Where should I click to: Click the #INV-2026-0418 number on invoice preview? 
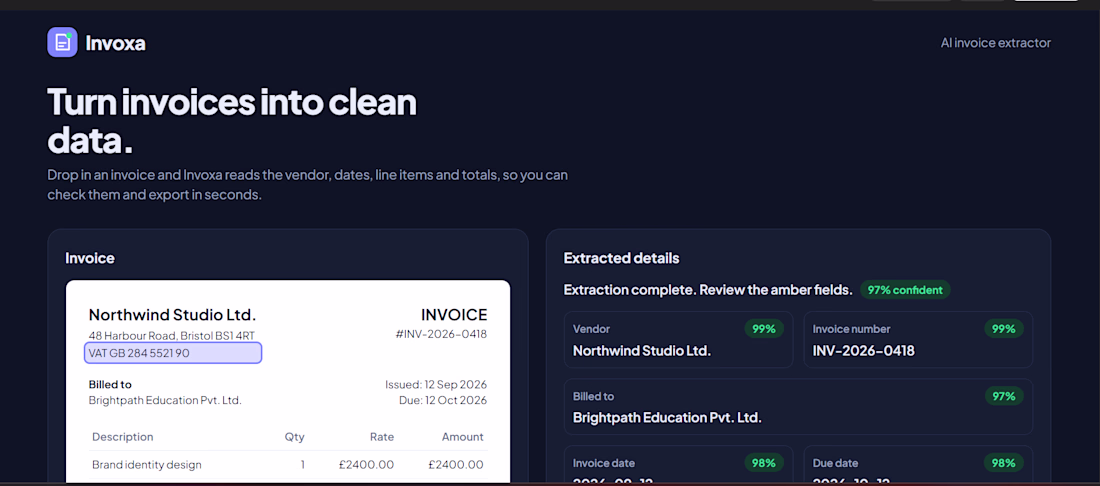click(441, 334)
